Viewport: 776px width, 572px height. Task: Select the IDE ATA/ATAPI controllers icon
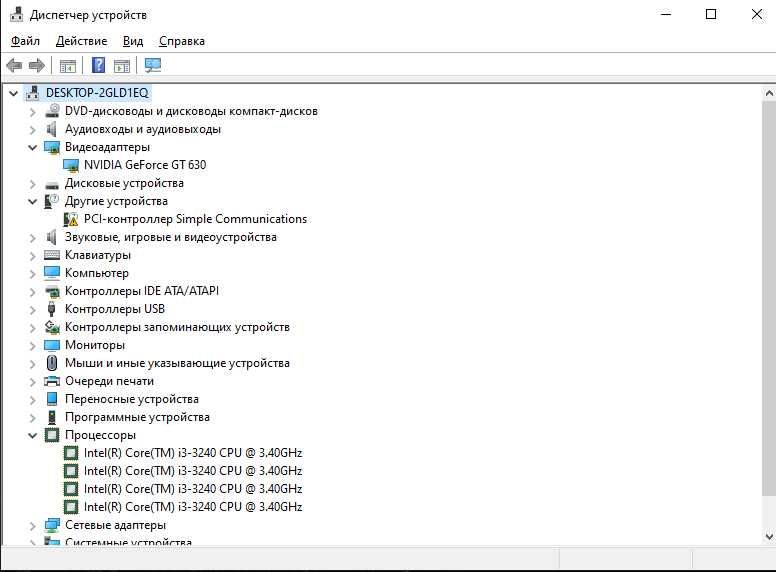[52, 291]
